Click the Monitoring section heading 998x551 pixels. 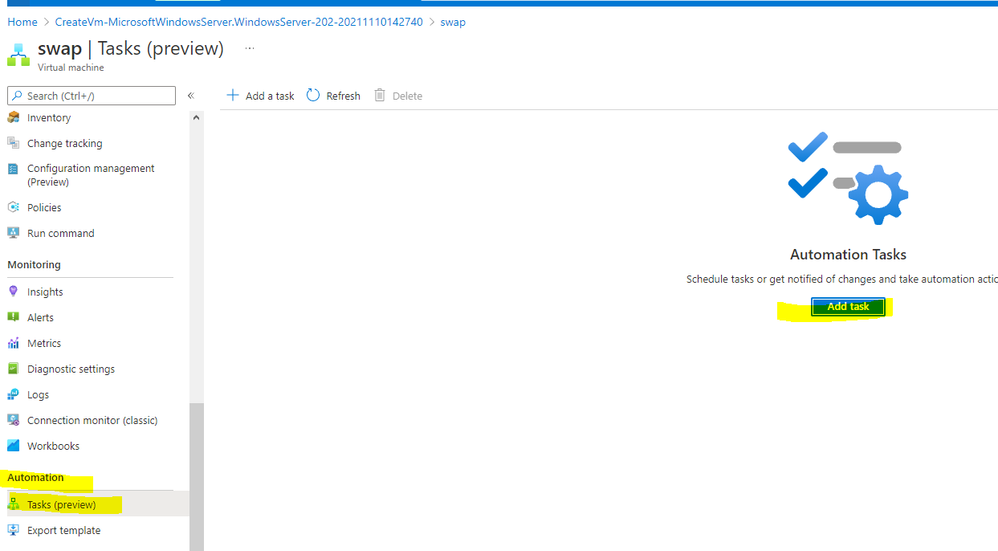34,264
